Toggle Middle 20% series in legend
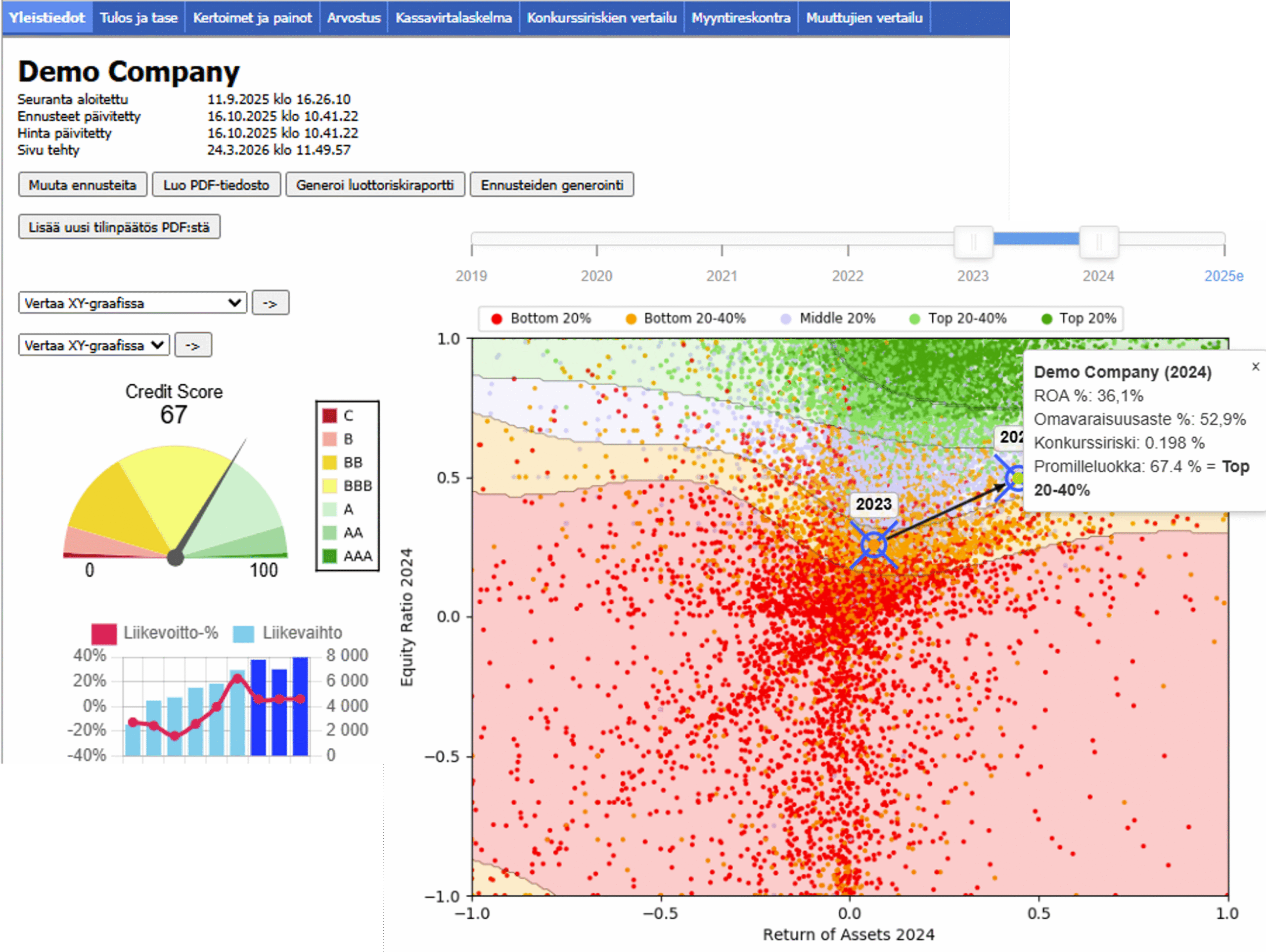The image size is (1266, 952). [827, 318]
